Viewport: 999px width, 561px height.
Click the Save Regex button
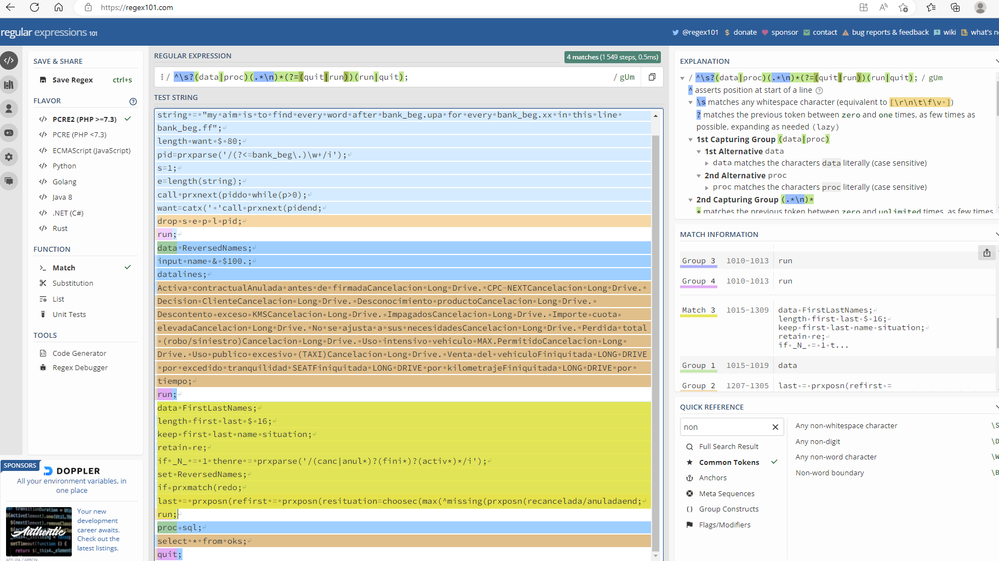pyautogui.click(x=72, y=80)
